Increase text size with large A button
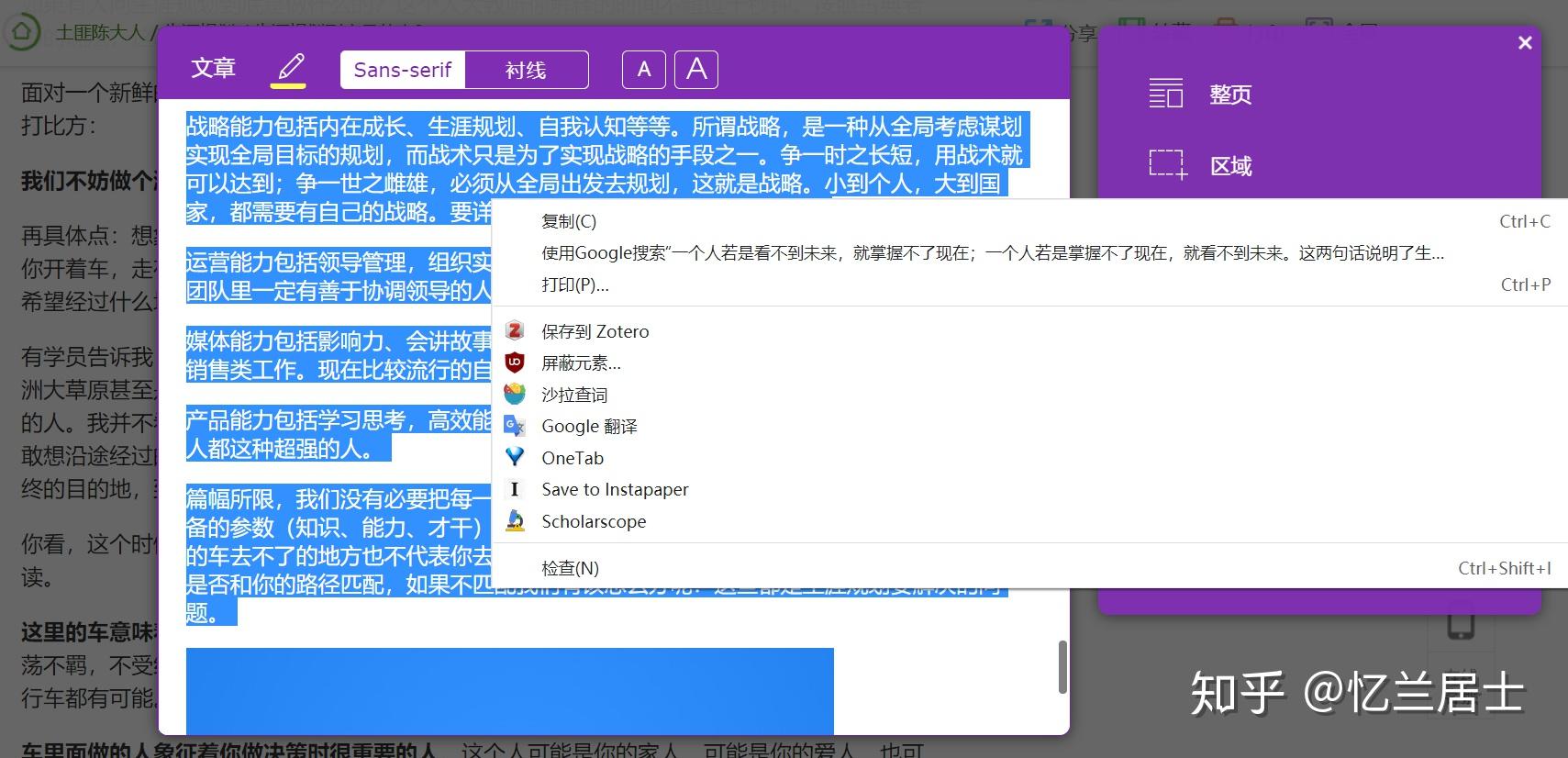This screenshot has height=758, width=1568. [x=696, y=70]
